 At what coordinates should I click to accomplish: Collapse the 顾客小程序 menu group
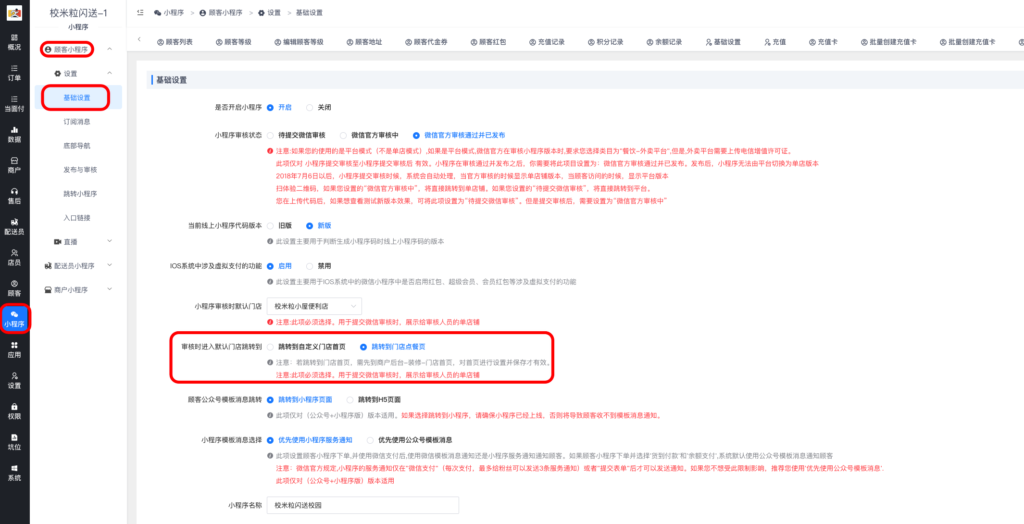click(109, 49)
